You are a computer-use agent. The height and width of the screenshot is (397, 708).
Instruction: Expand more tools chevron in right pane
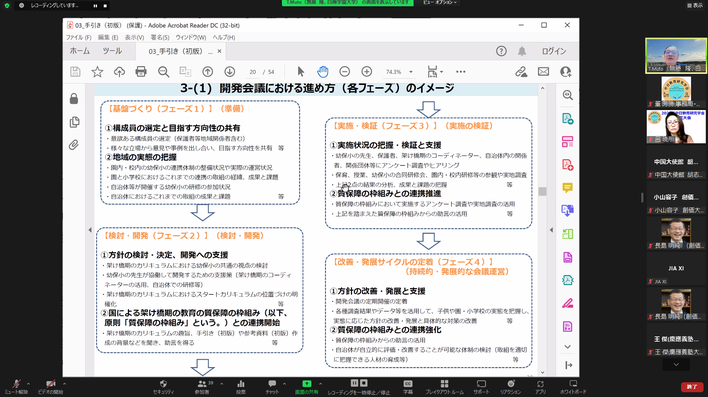[x=568, y=347]
